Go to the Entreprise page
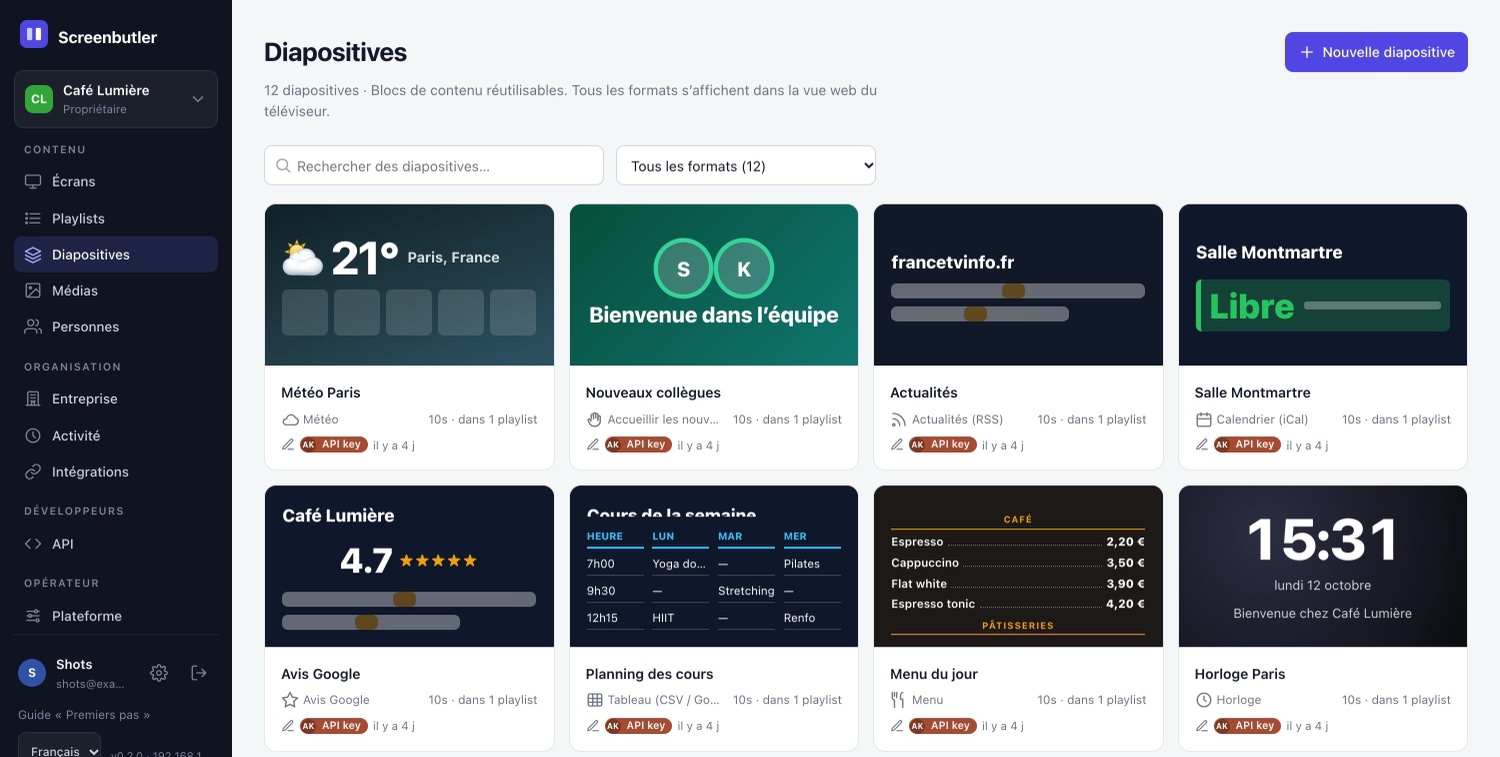The width and height of the screenshot is (1500, 757). pos(116,399)
